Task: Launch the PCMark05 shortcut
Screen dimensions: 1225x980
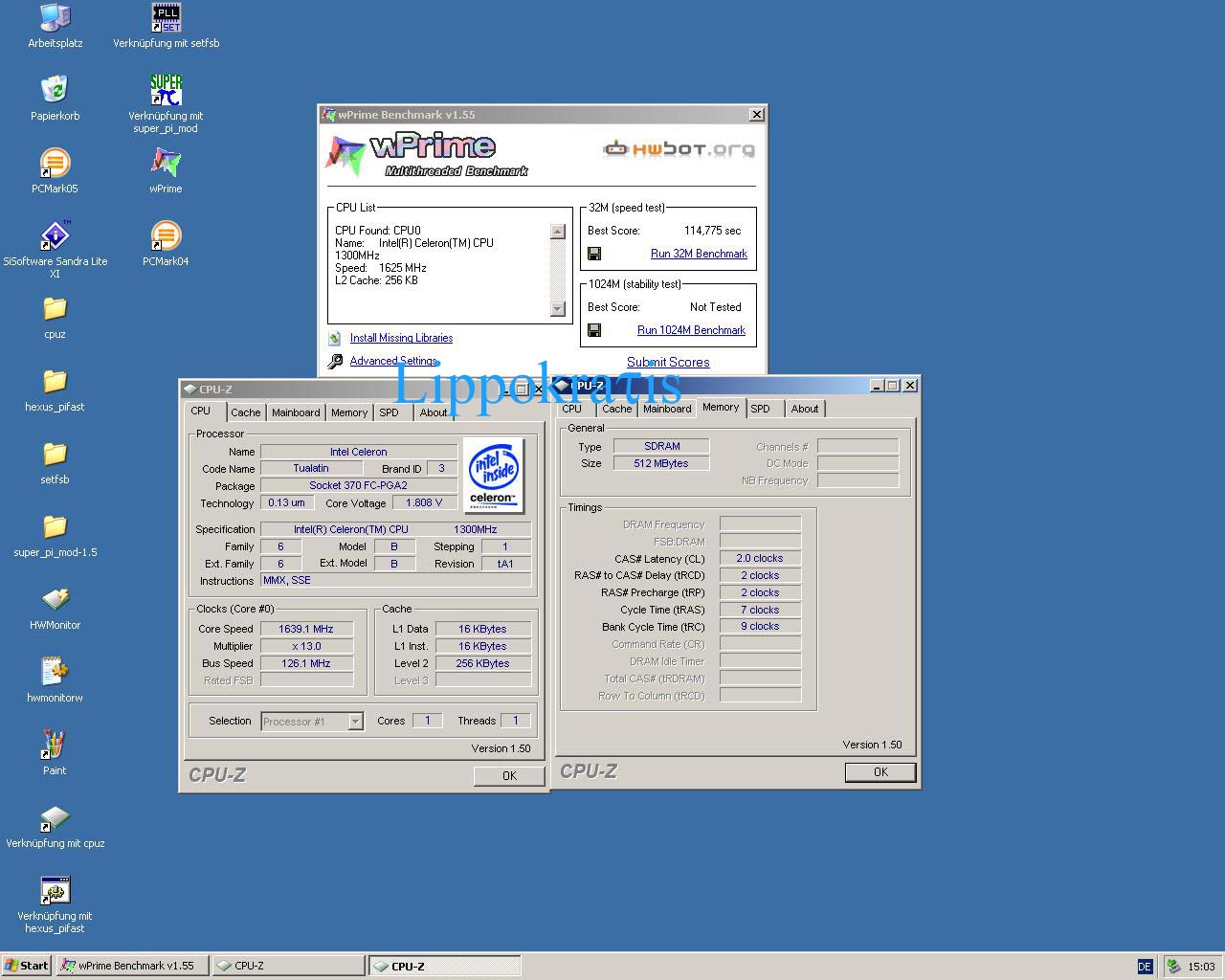Action: [x=55, y=163]
